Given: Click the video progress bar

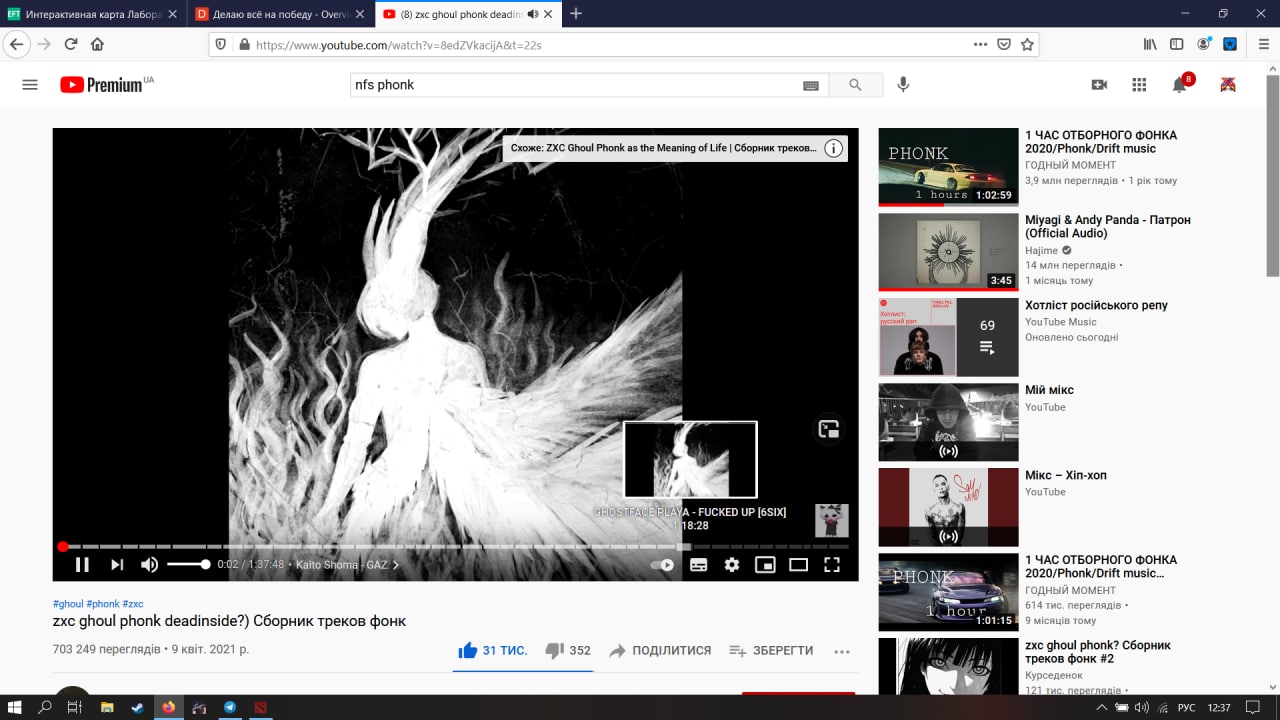Looking at the screenshot, I should (456, 547).
